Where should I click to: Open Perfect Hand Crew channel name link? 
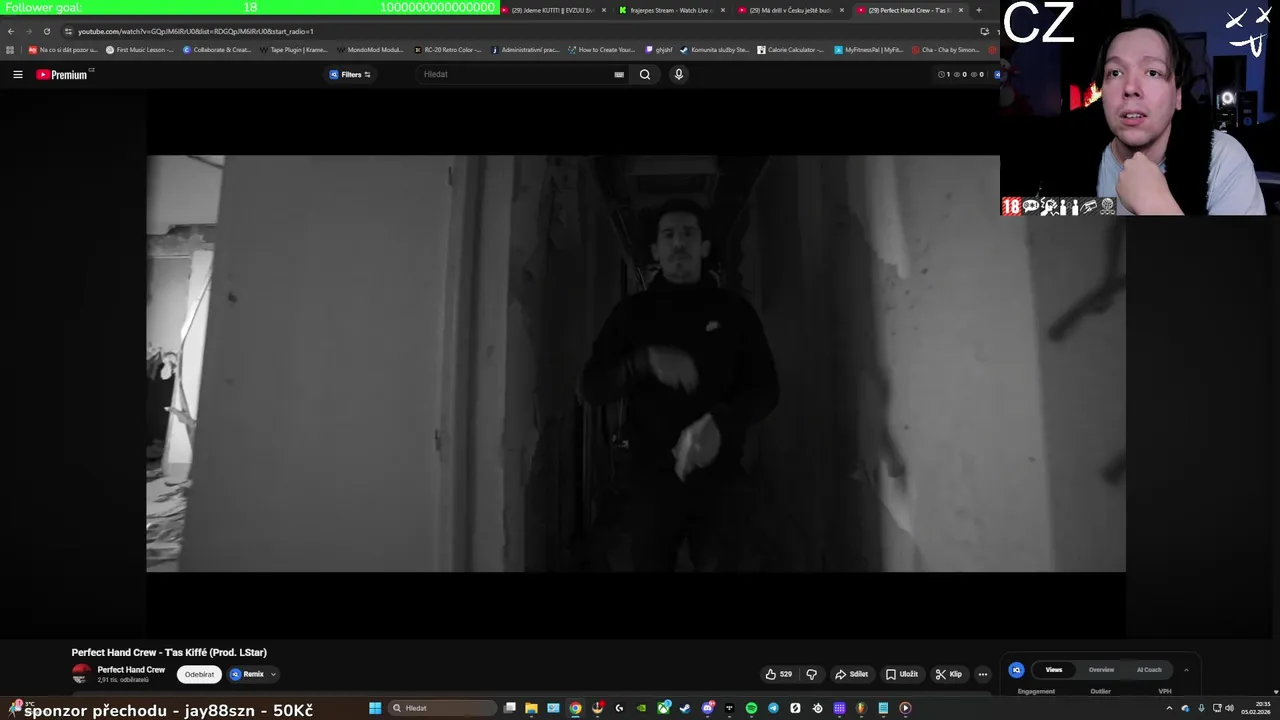pos(131,670)
